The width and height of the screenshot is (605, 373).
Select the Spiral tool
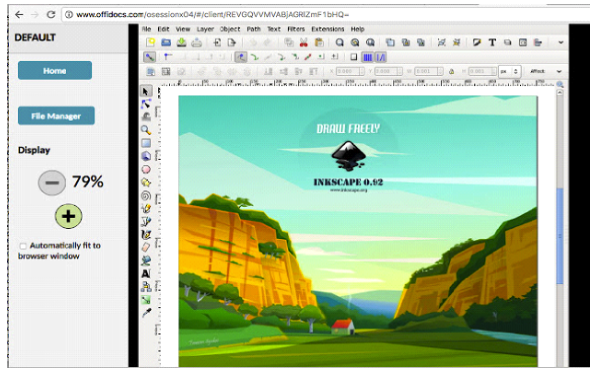[146, 196]
